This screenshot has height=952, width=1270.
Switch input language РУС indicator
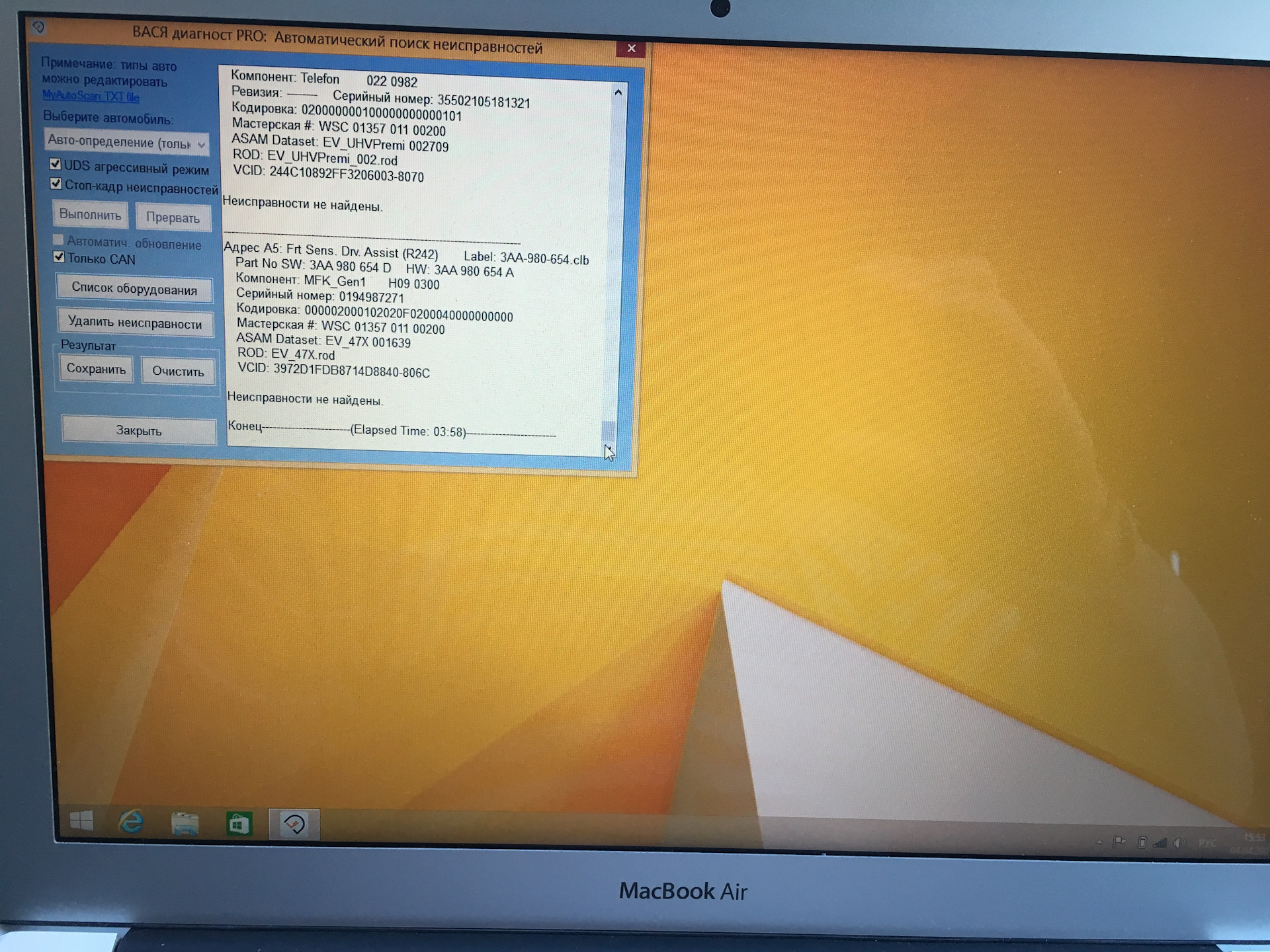click(1207, 843)
